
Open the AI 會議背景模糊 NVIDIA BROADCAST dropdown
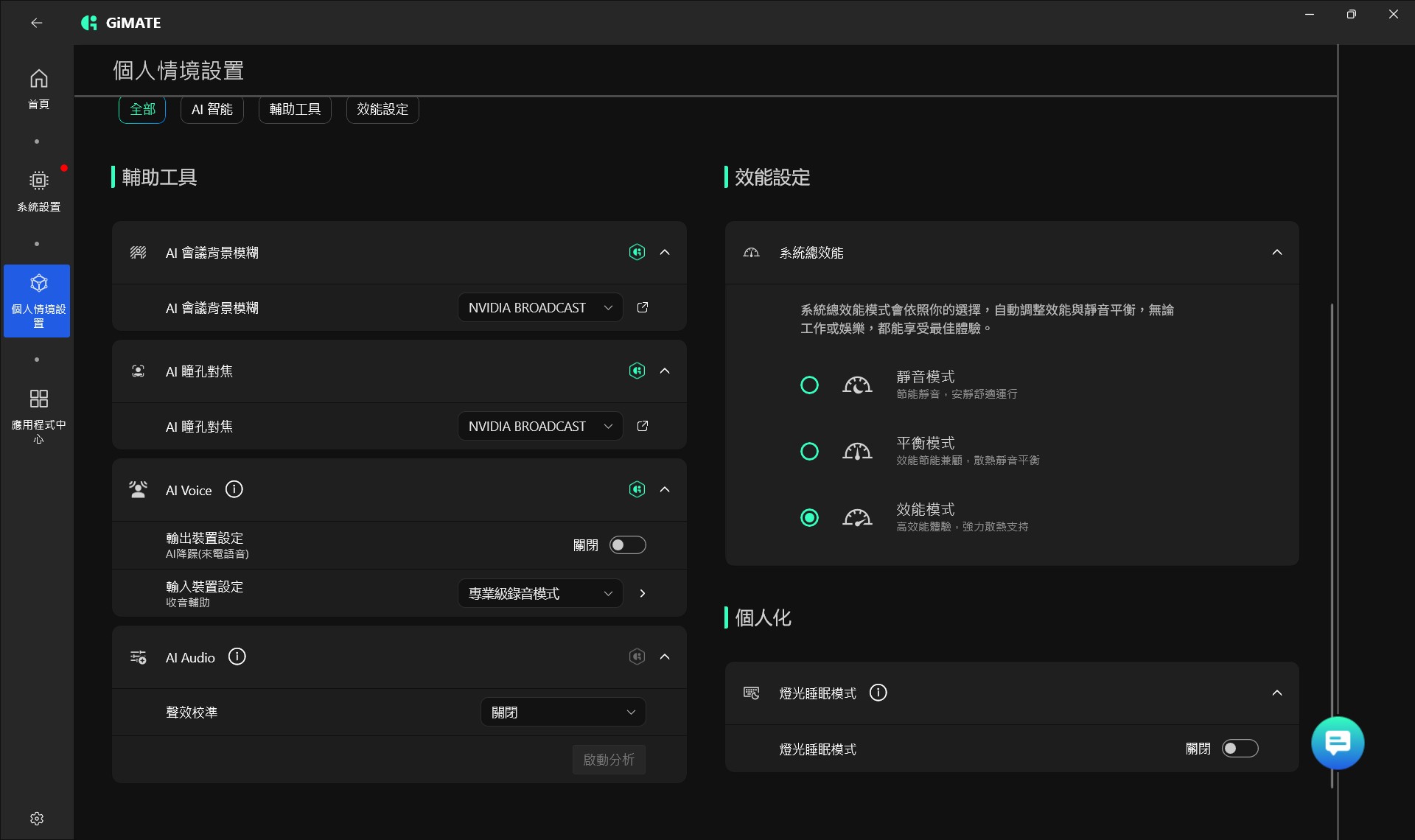click(540, 307)
